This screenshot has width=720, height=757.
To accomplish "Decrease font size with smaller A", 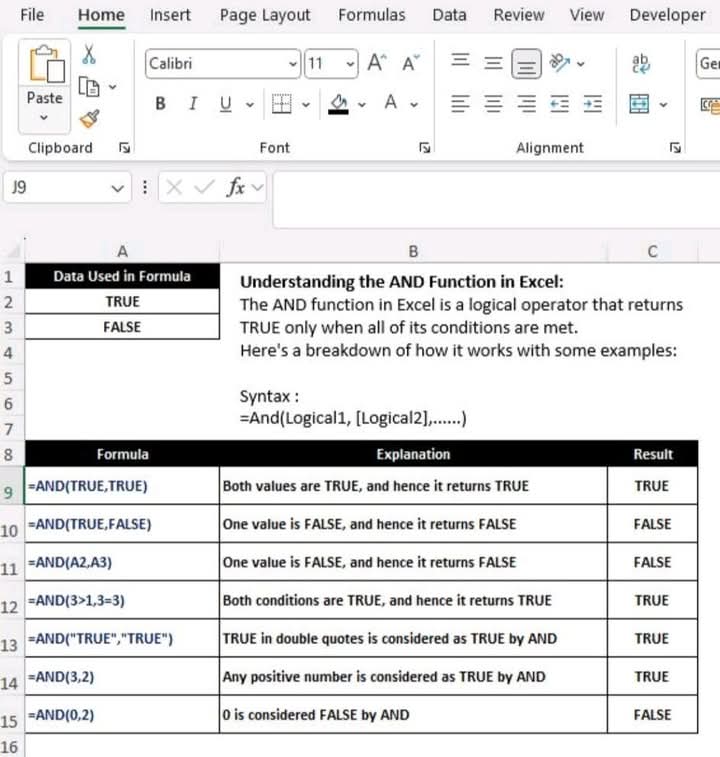I will tap(410, 63).
